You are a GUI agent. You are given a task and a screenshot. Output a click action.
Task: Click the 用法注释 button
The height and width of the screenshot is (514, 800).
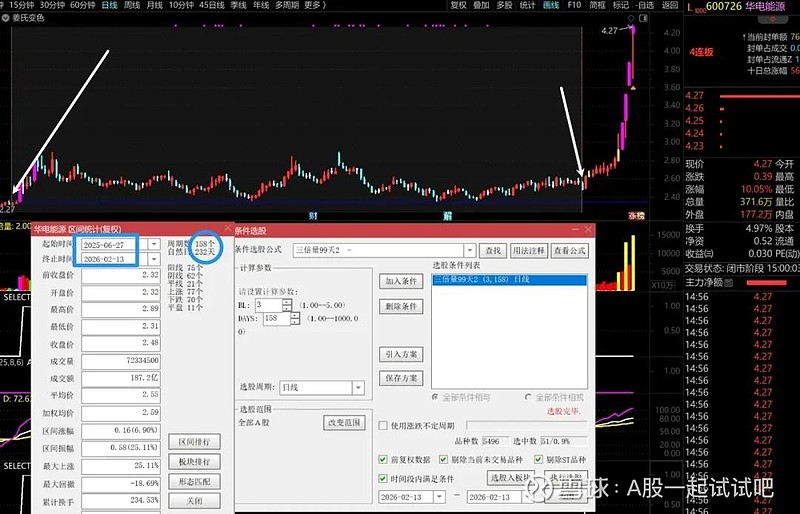(529, 251)
